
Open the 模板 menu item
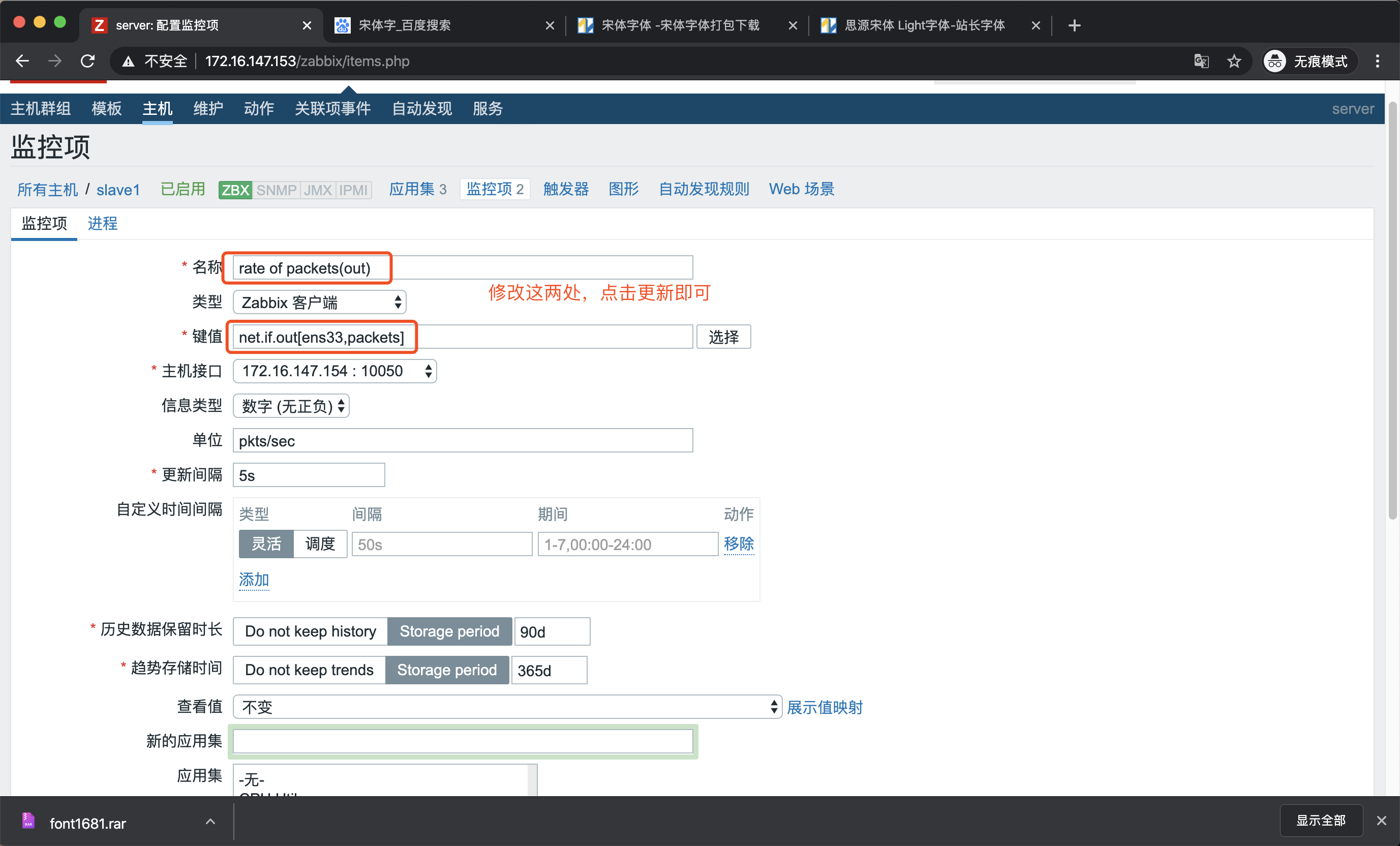coord(106,108)
